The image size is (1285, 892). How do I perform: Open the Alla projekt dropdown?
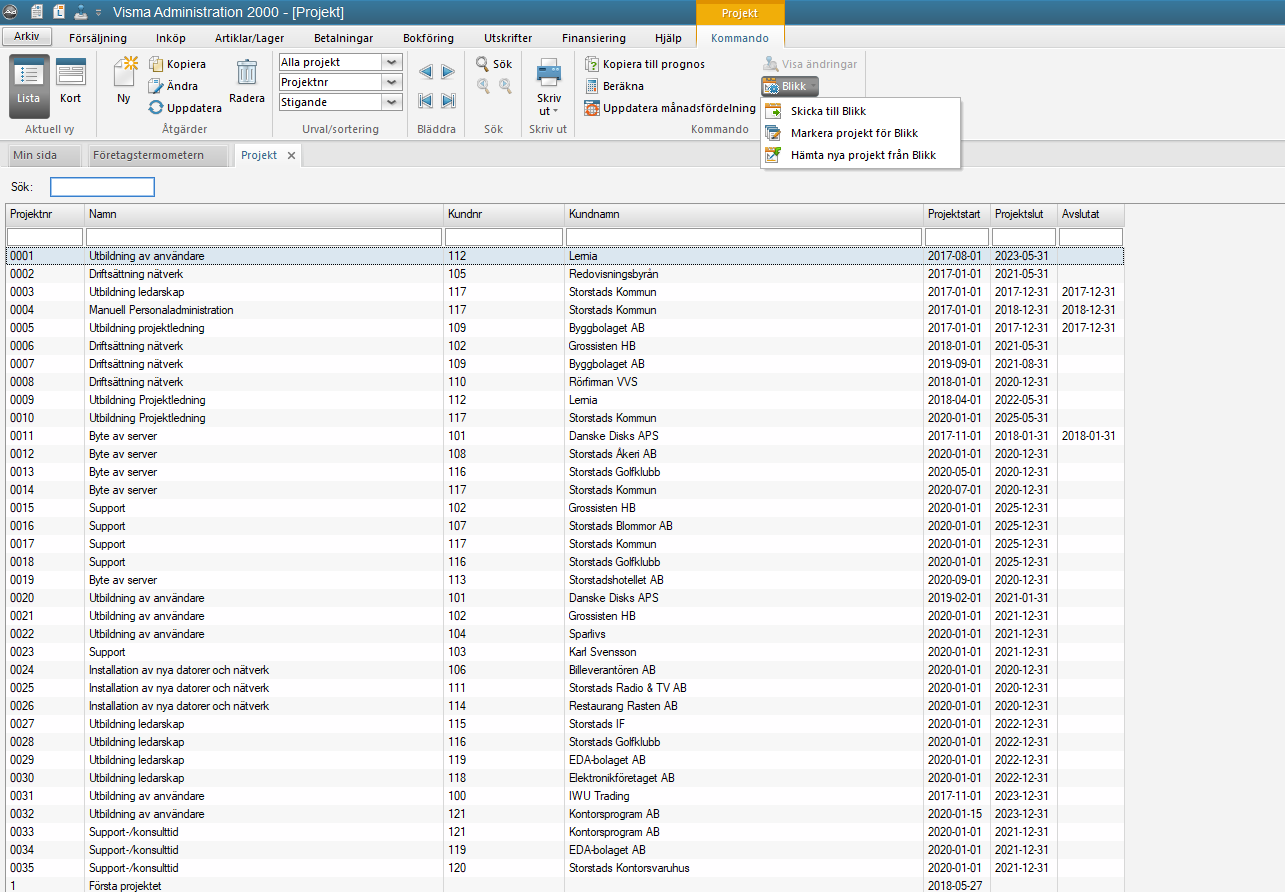pyautogui.click(x=392, y=62)
